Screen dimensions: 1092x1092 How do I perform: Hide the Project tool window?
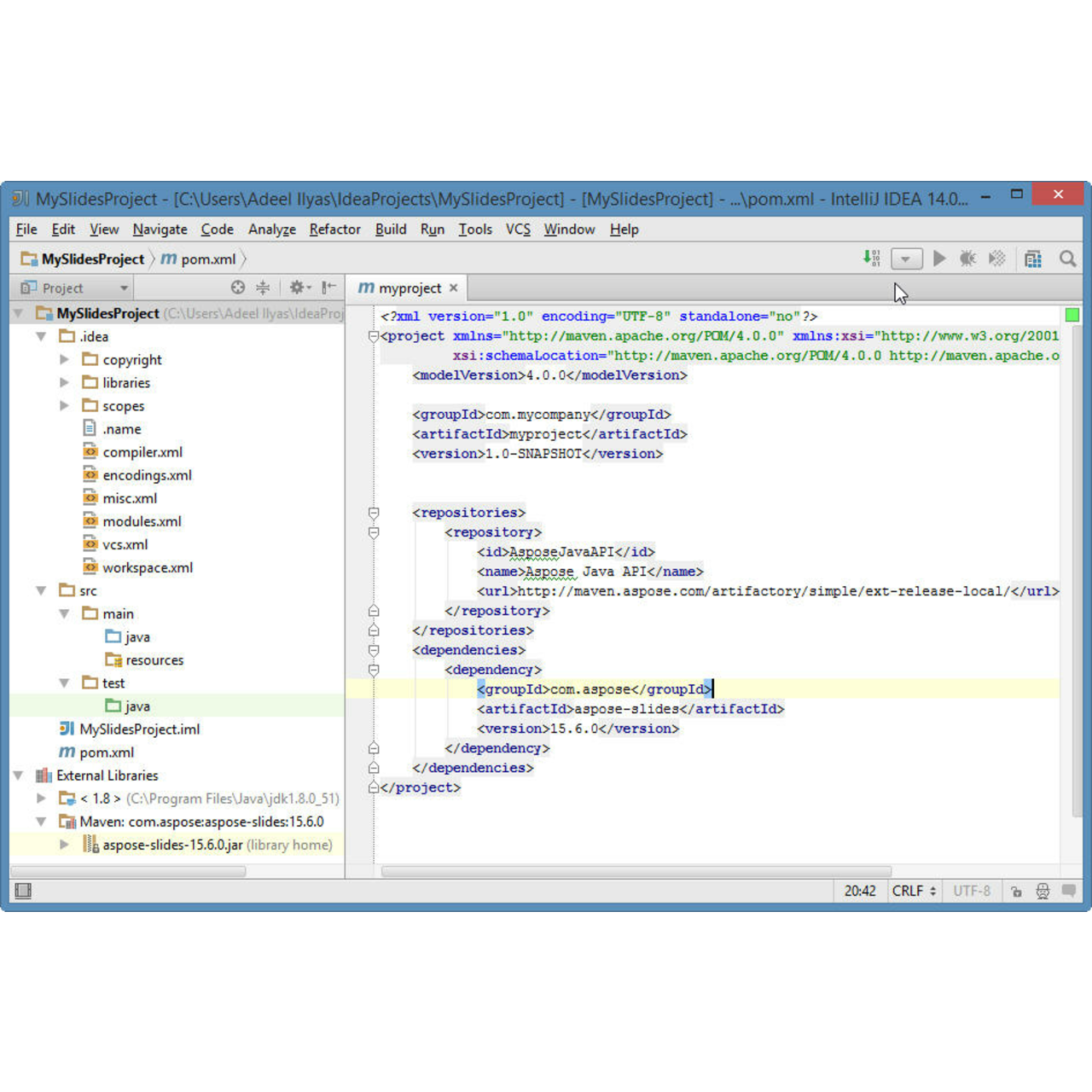coord(328,287)
